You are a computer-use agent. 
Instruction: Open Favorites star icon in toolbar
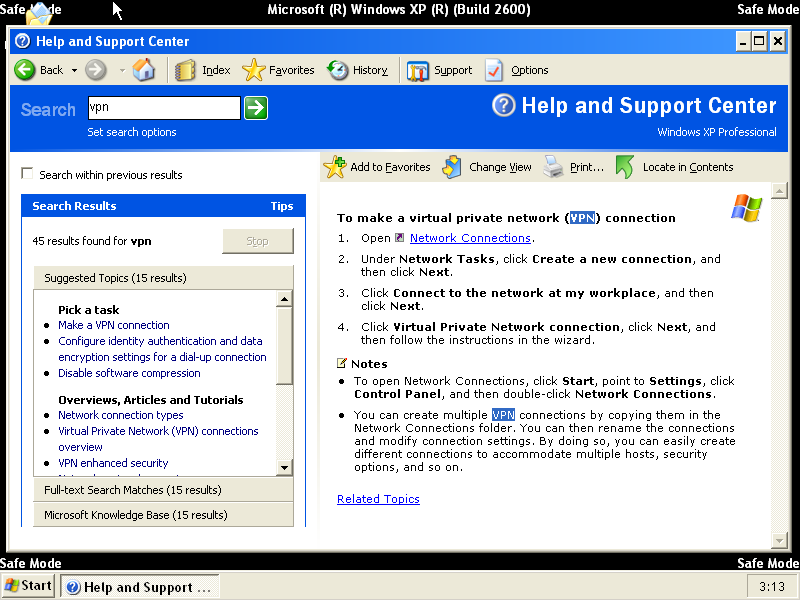tap(254, 70)
